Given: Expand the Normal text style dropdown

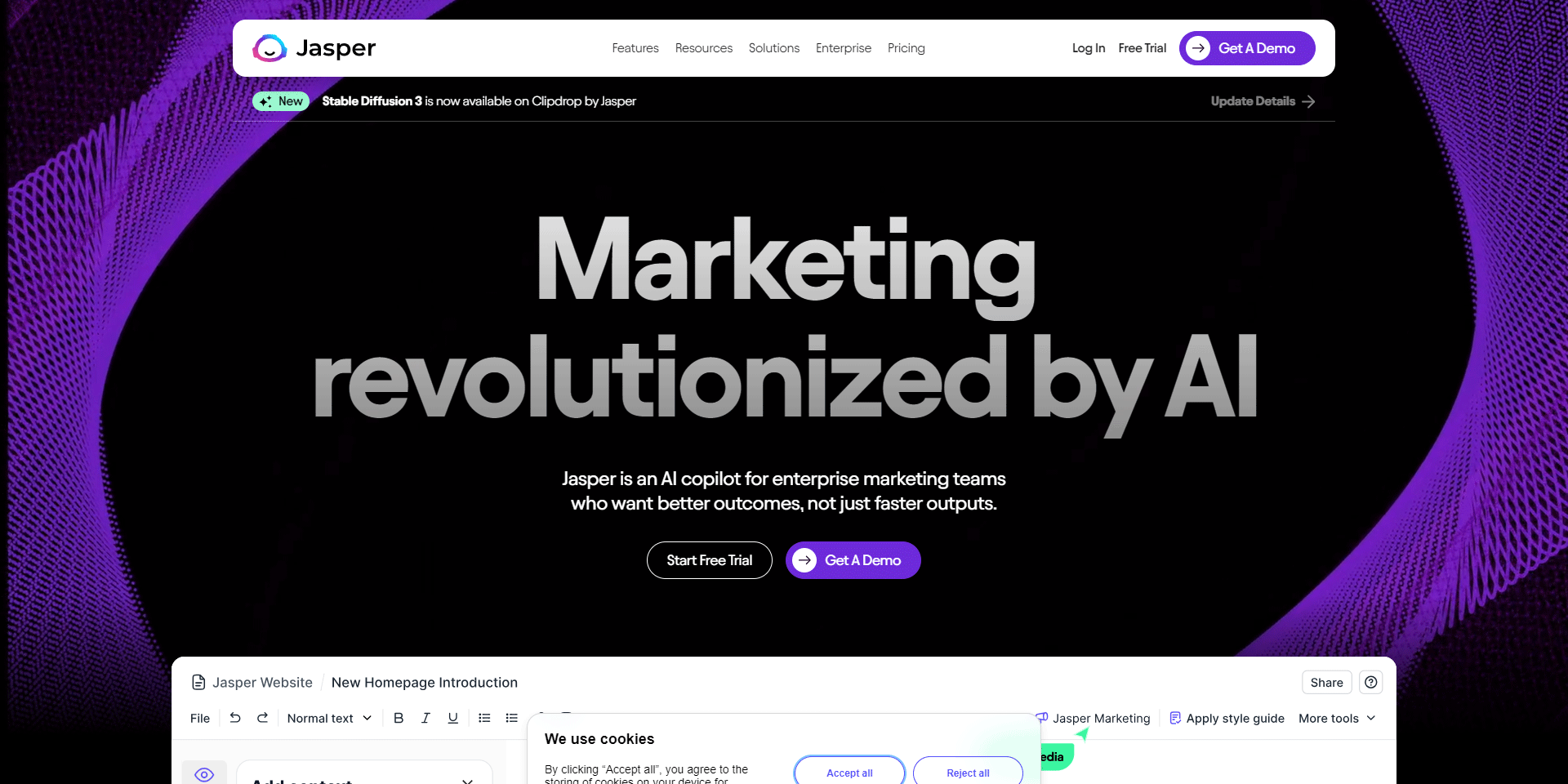Looking at the screenshot, I should coord(329,718).
